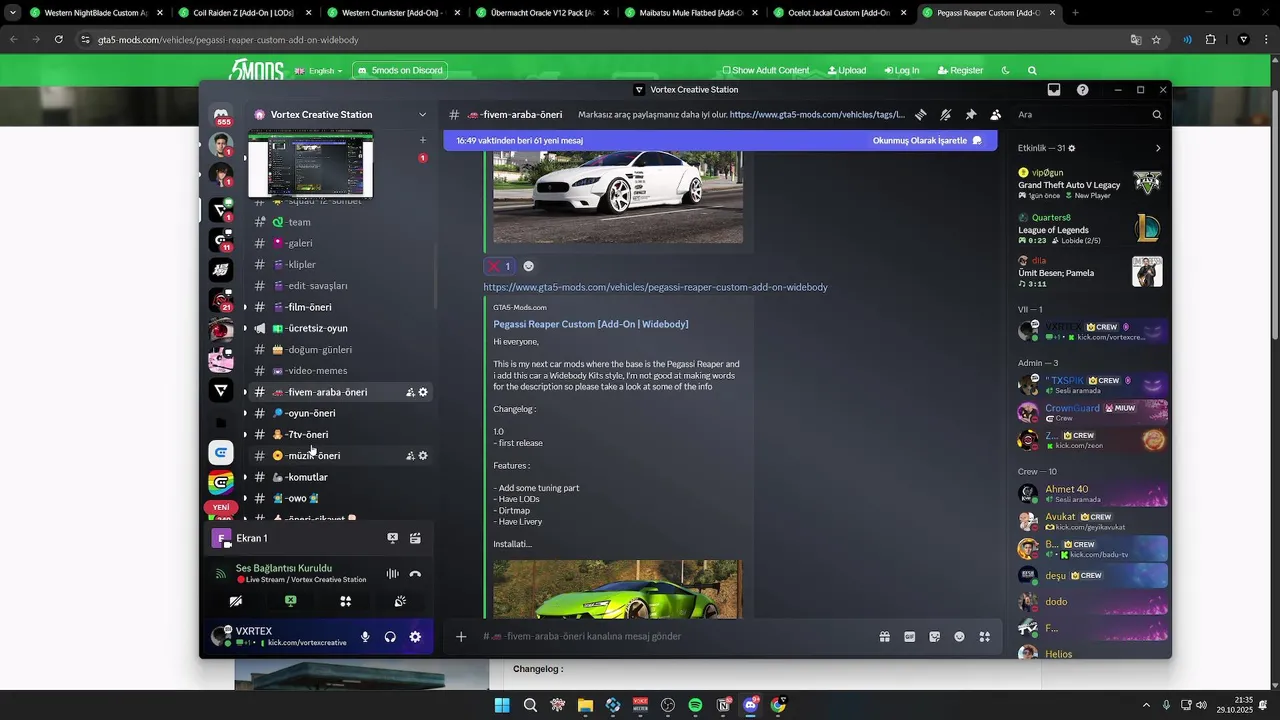
Task: Toggle headphone deafen in user panel
Action: click(x=390, y=636)
